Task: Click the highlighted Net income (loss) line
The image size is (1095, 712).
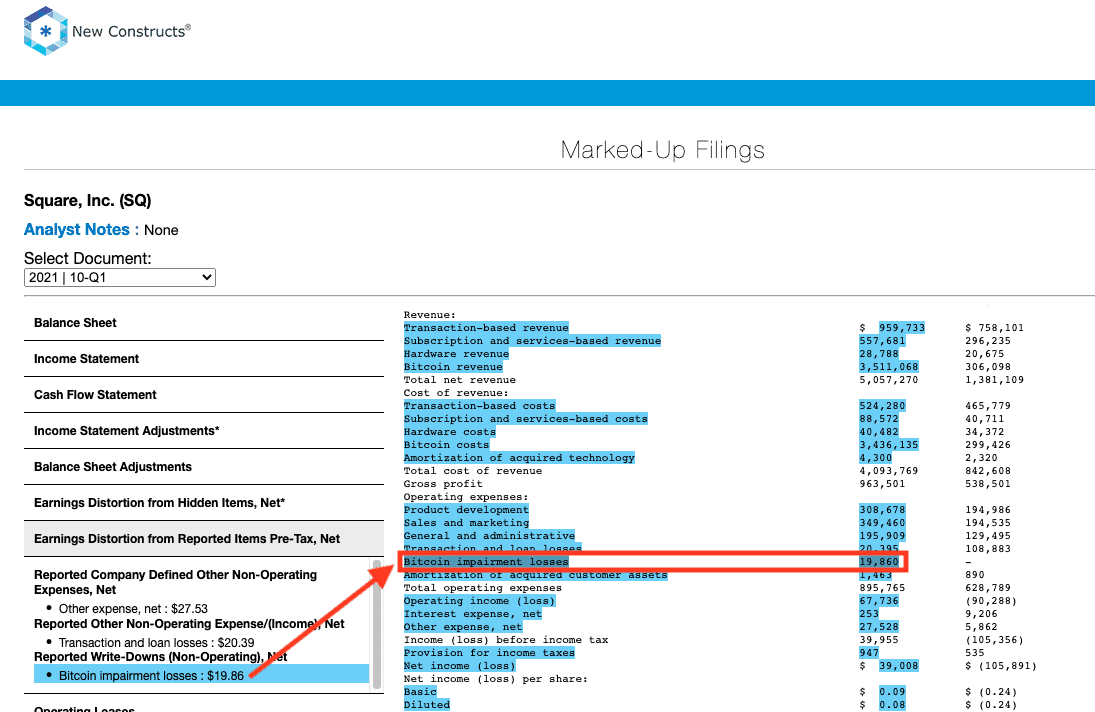Action: [460, 666]
